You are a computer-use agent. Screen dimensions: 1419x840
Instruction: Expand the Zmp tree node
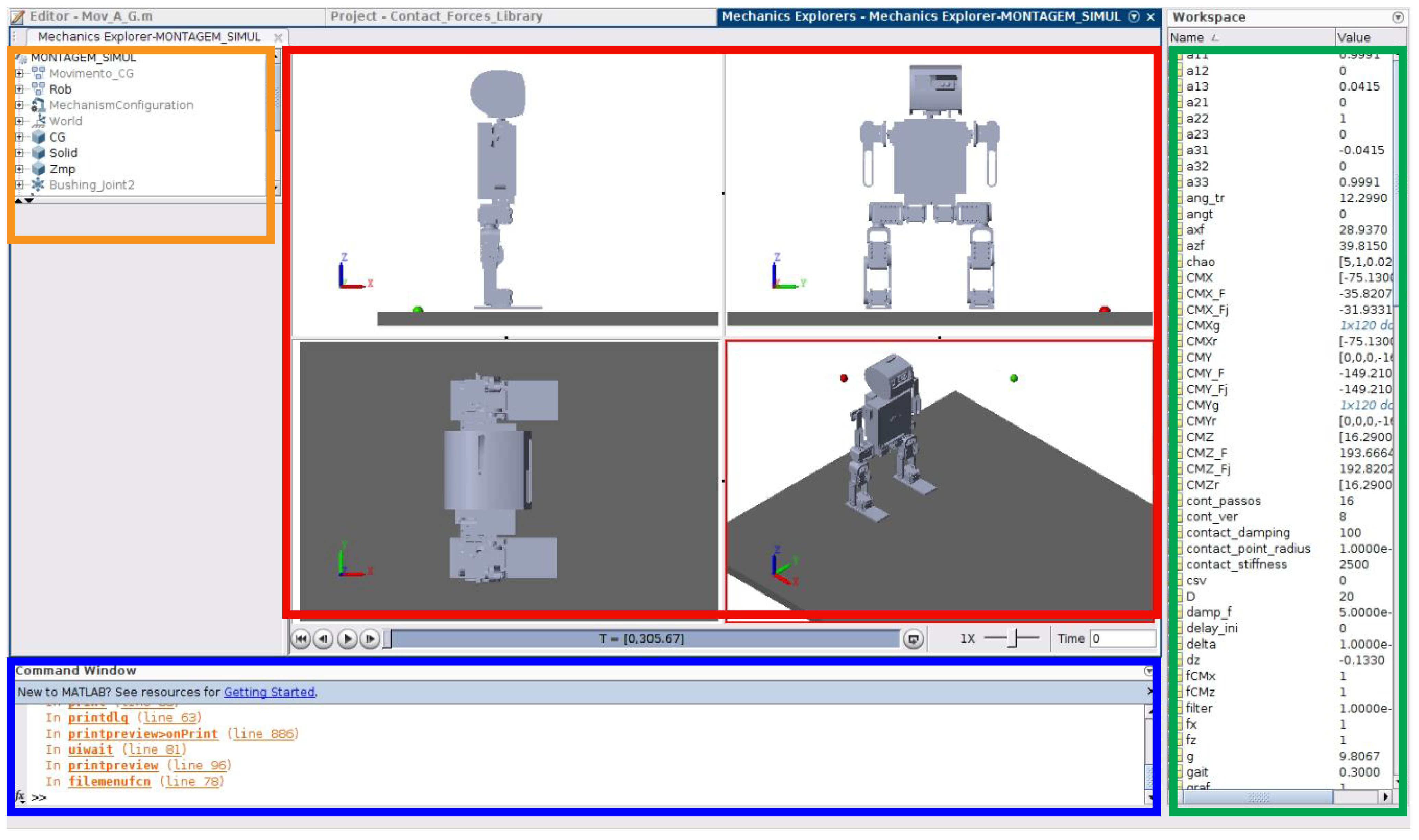pos(20,169)
